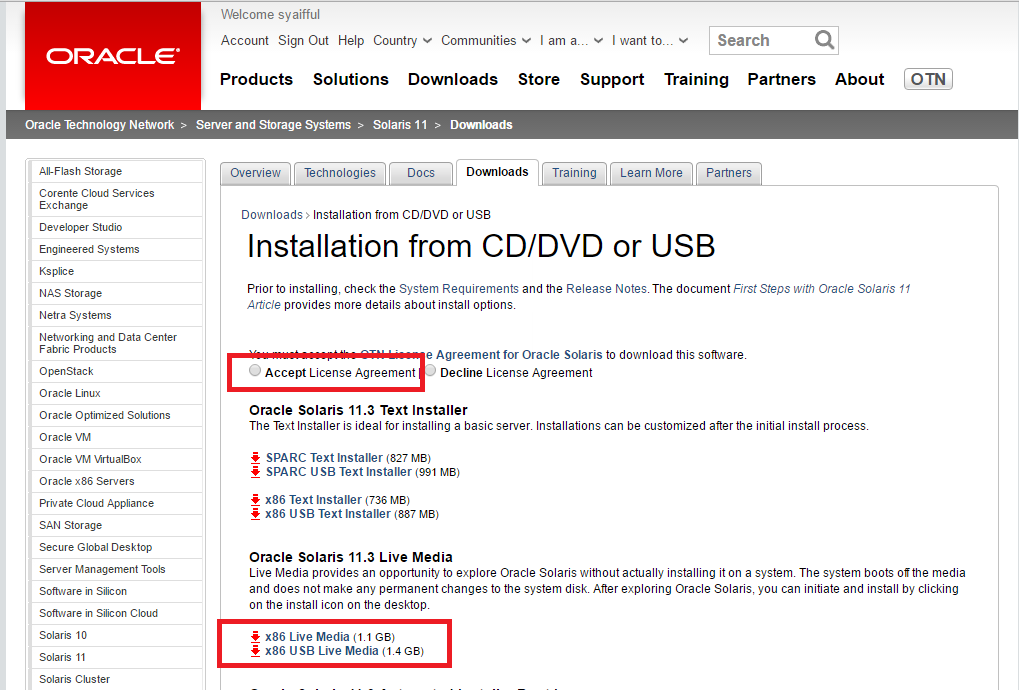The height and width of the screenshot is (690, 1019).
Task: Download x86 Live Media
Action: coord(307,637)
